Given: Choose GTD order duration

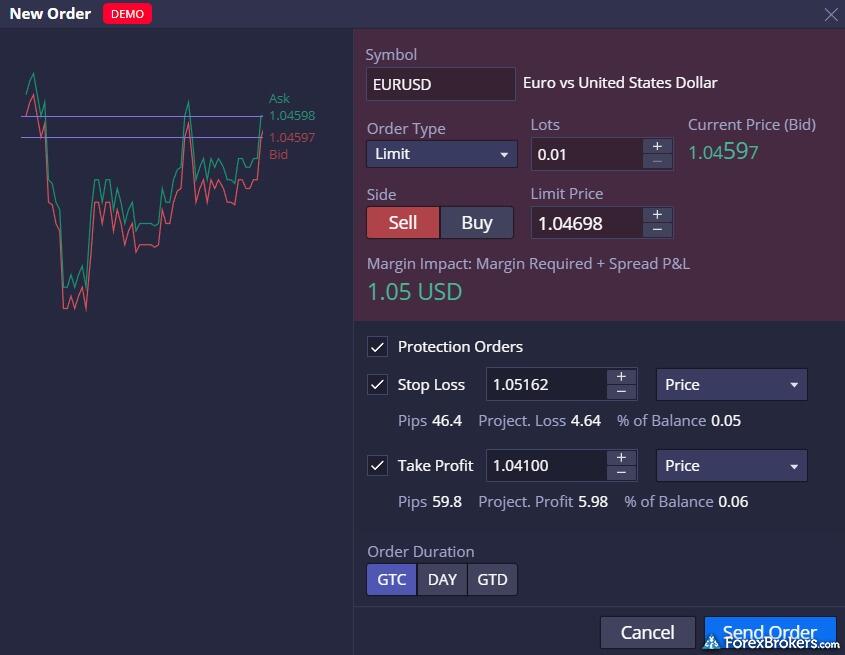Looking at the screenshot, I should [492, 580].
